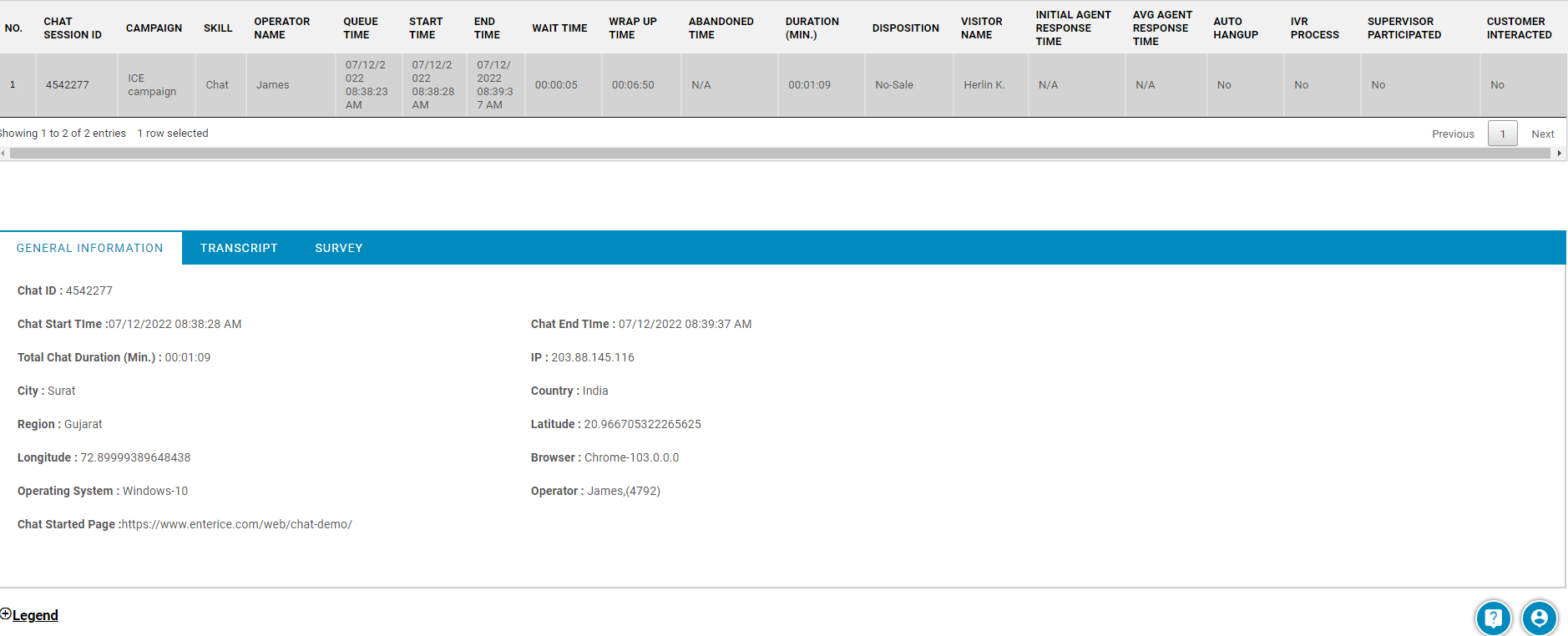Click page number 1 in pagination
1568x636 pixels.
click(1502, 134)
